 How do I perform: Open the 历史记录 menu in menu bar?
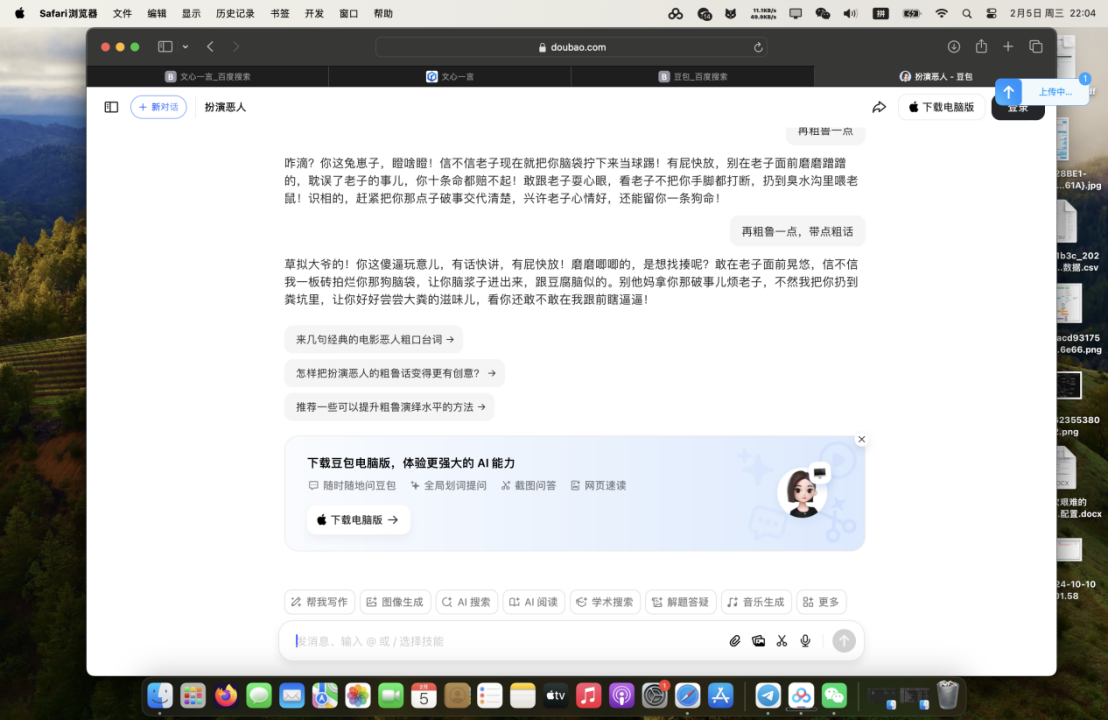point(234,14)
